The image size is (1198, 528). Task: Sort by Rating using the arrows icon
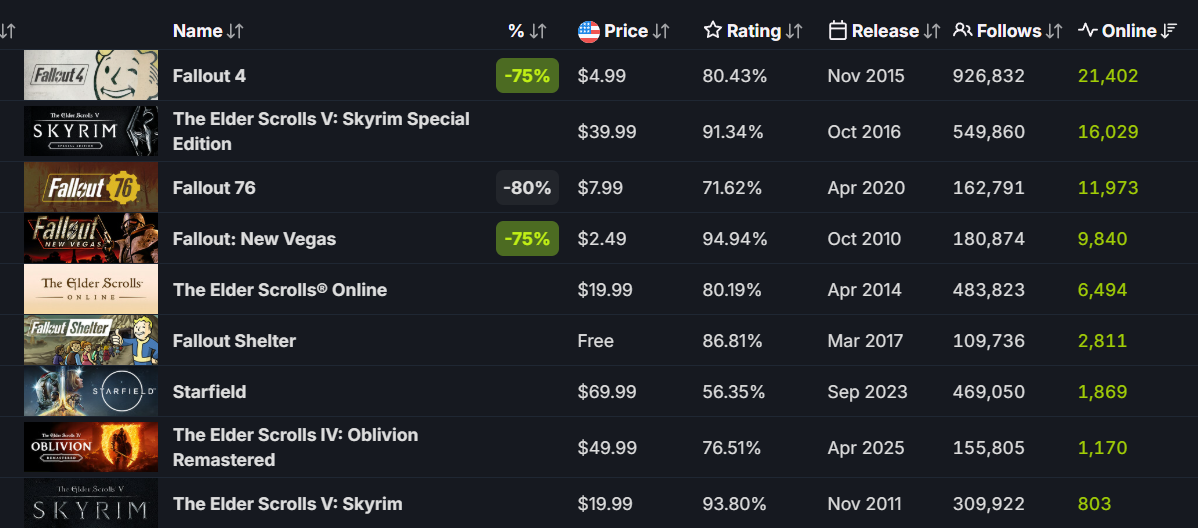point(794,31)
